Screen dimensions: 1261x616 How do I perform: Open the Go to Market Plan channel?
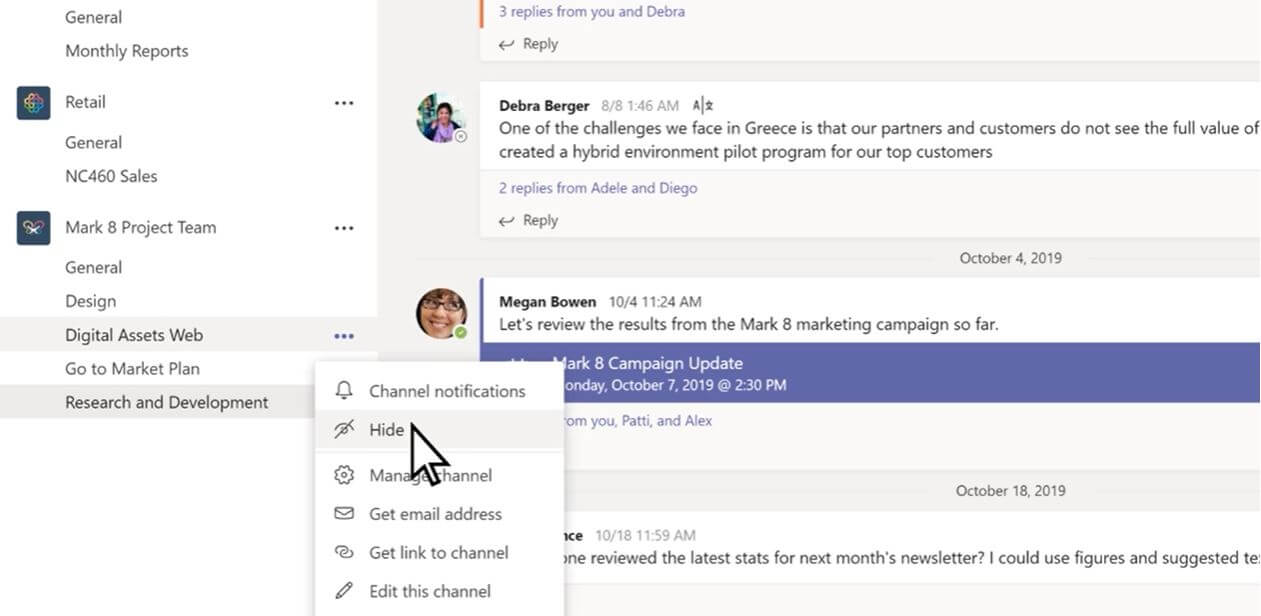(x=132, y=369)
